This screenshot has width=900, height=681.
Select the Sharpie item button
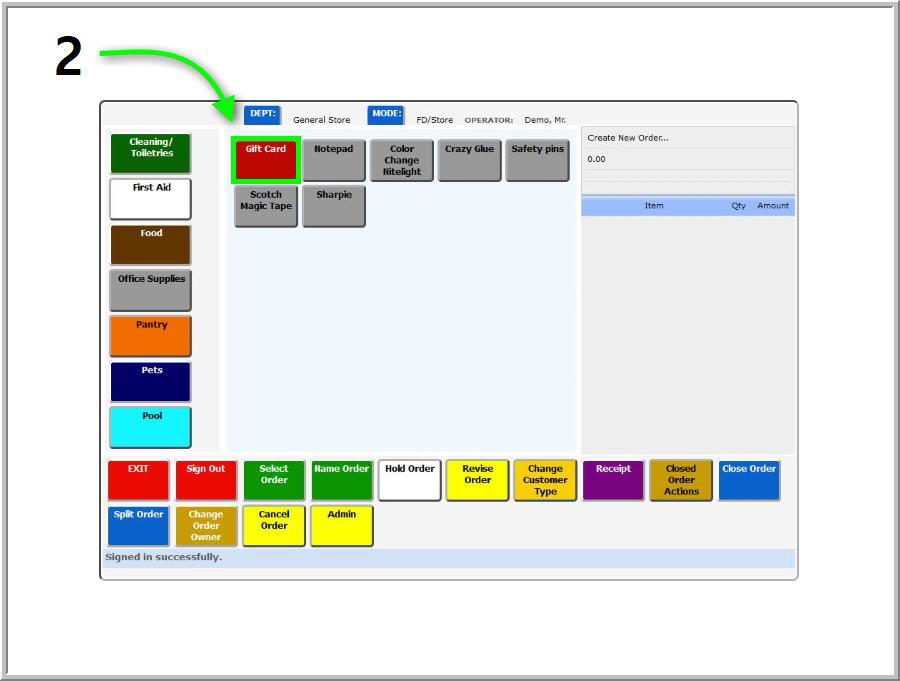pyautogui.click(x=334, y=206)
